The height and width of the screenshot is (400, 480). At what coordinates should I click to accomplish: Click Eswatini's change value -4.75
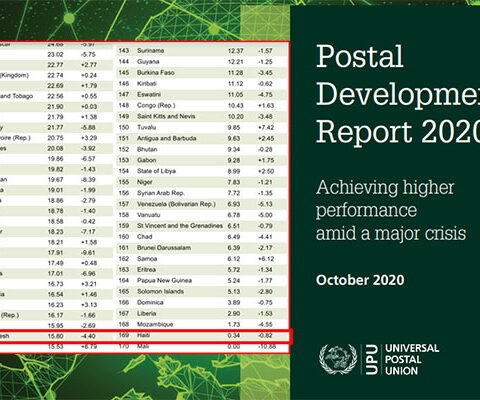pyautogui.click(x=265, y=95)
